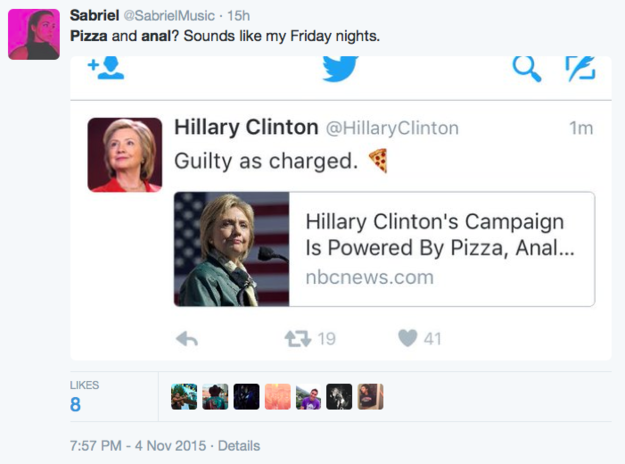This screenshot has width=625, height=464.
Task: Open the Details link
Action: click(238, 445)
